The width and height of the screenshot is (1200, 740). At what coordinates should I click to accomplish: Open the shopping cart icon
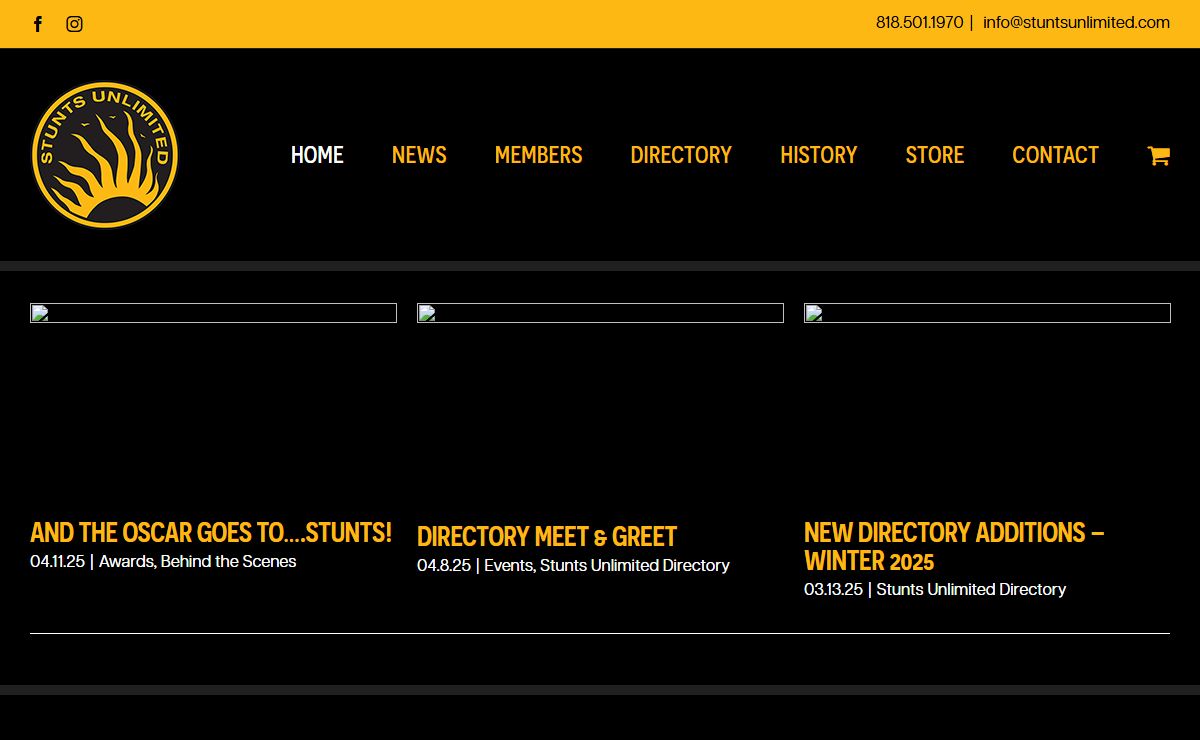pos(1158,155)
